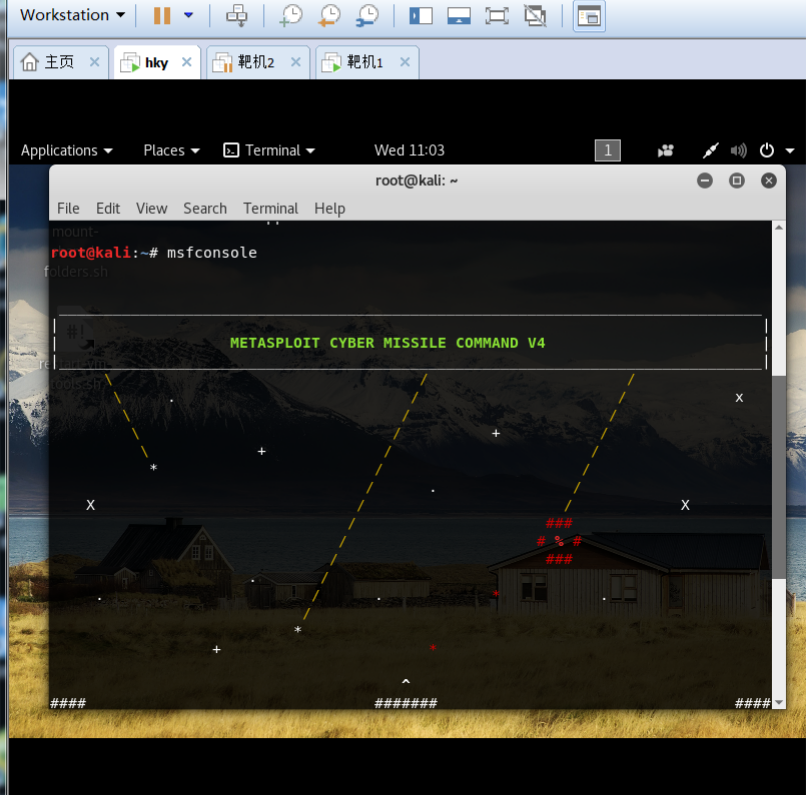Open the terminal View menu

pyautogui.click(x=152, y=208)
